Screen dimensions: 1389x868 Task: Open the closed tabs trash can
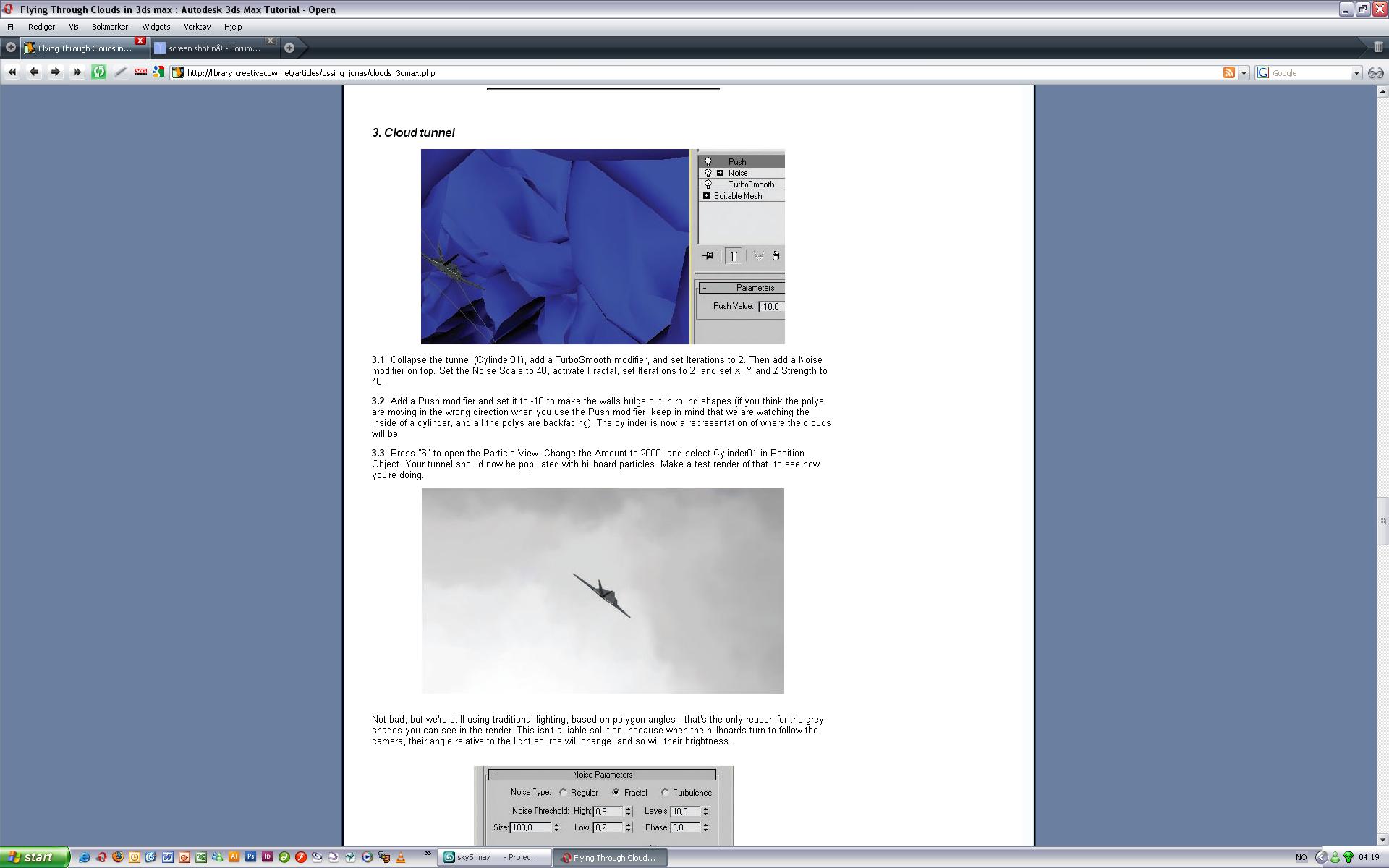(1378, 47)
